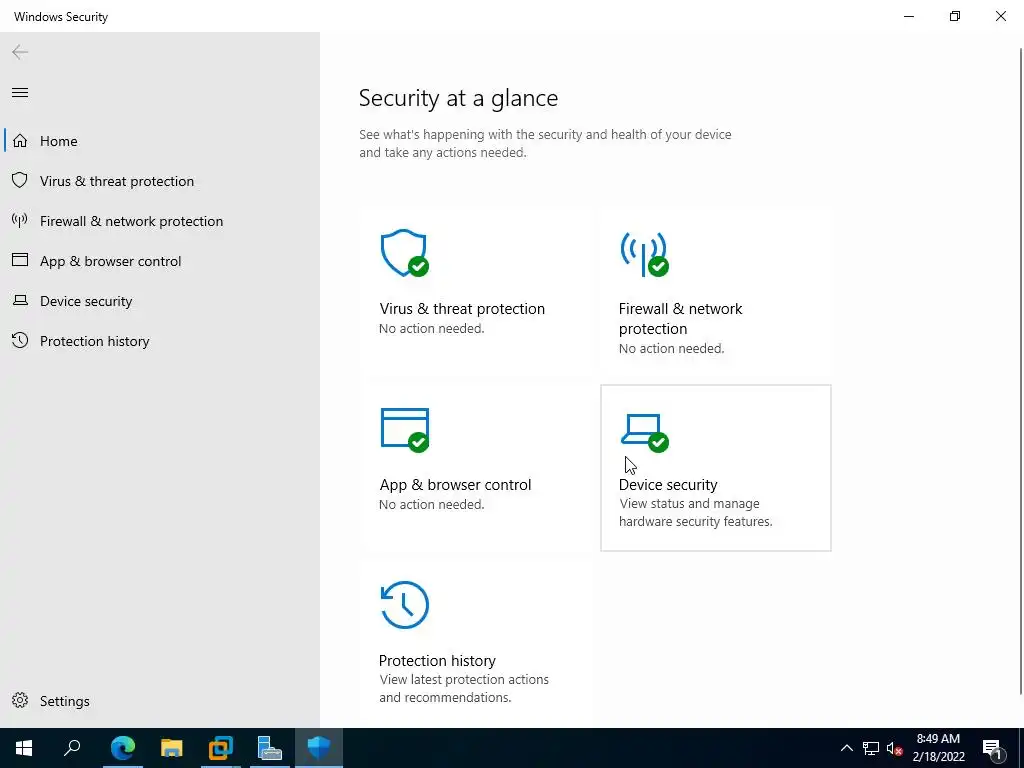
Task: Click the taskbar search magnifier
Action: 72,748
